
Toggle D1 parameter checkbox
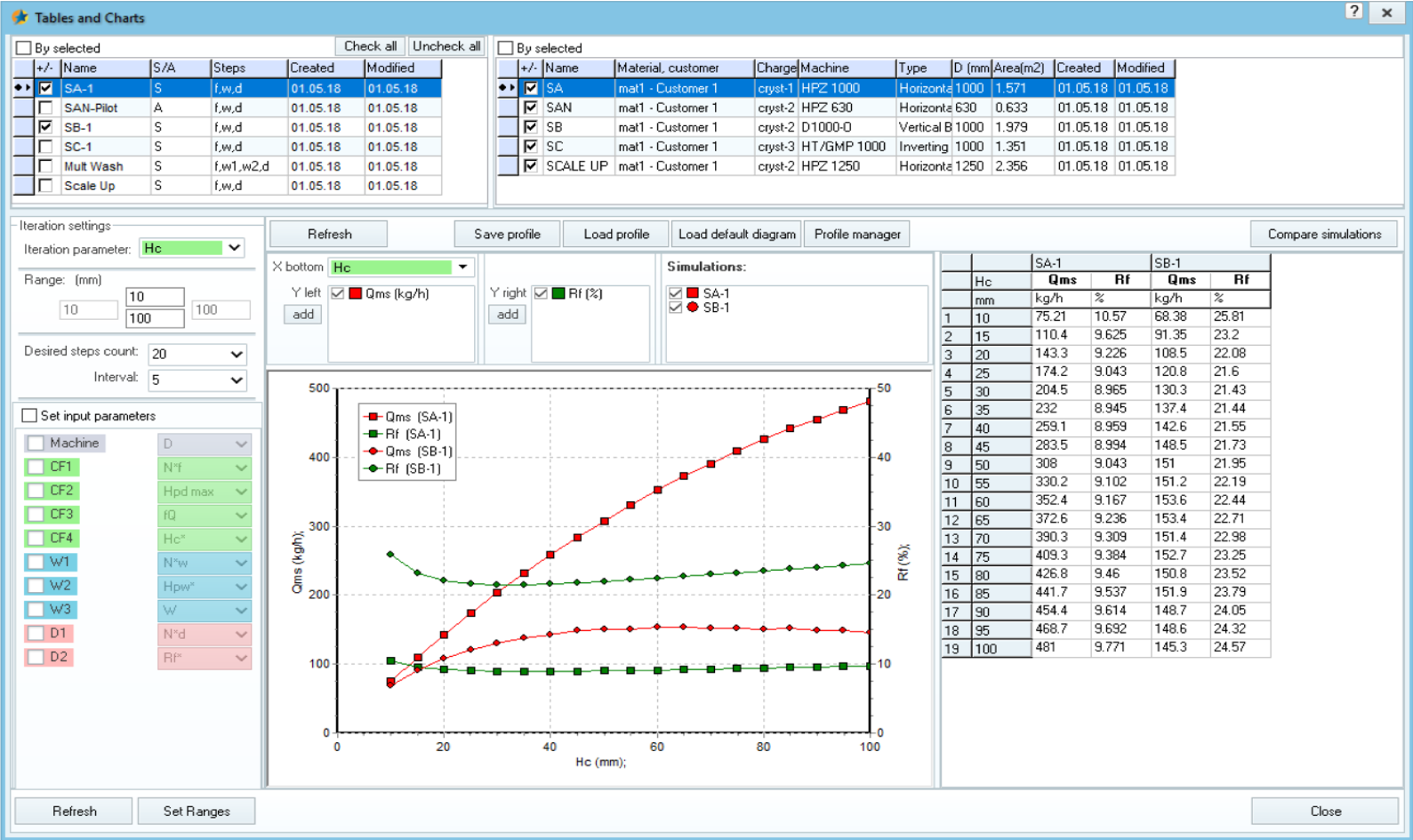coord(36,633)
